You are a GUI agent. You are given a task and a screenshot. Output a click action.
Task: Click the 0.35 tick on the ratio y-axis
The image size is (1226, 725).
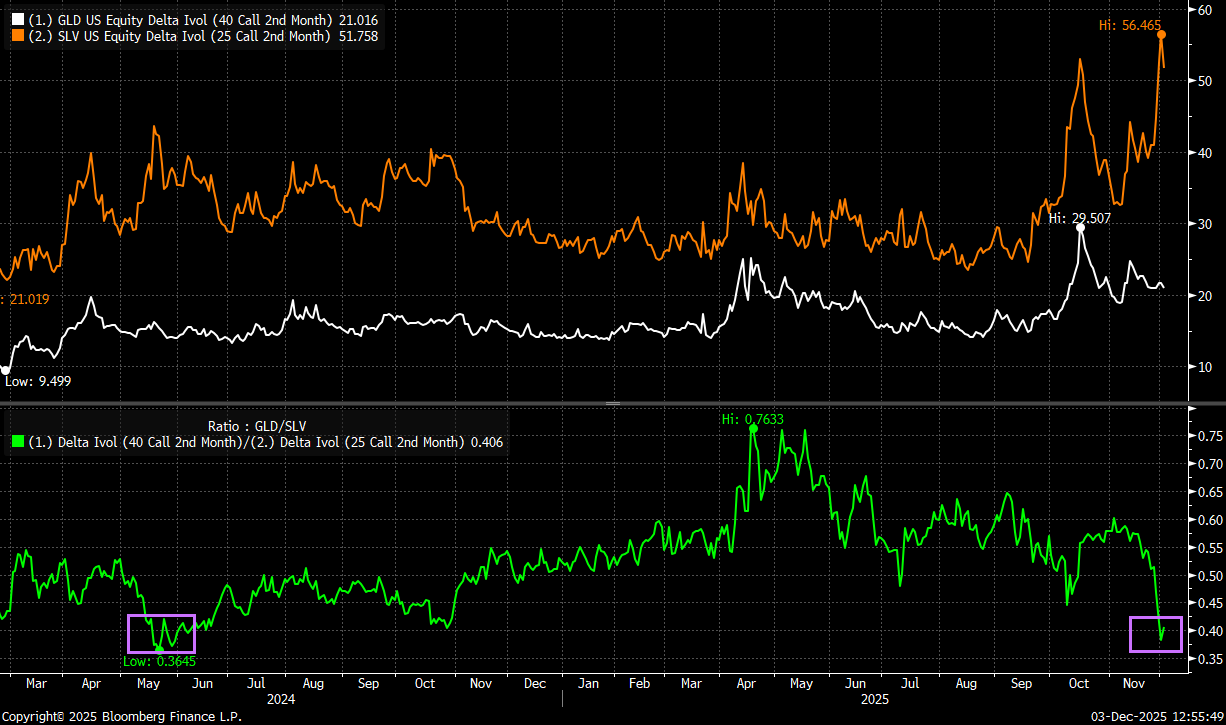pos(1209,659)
